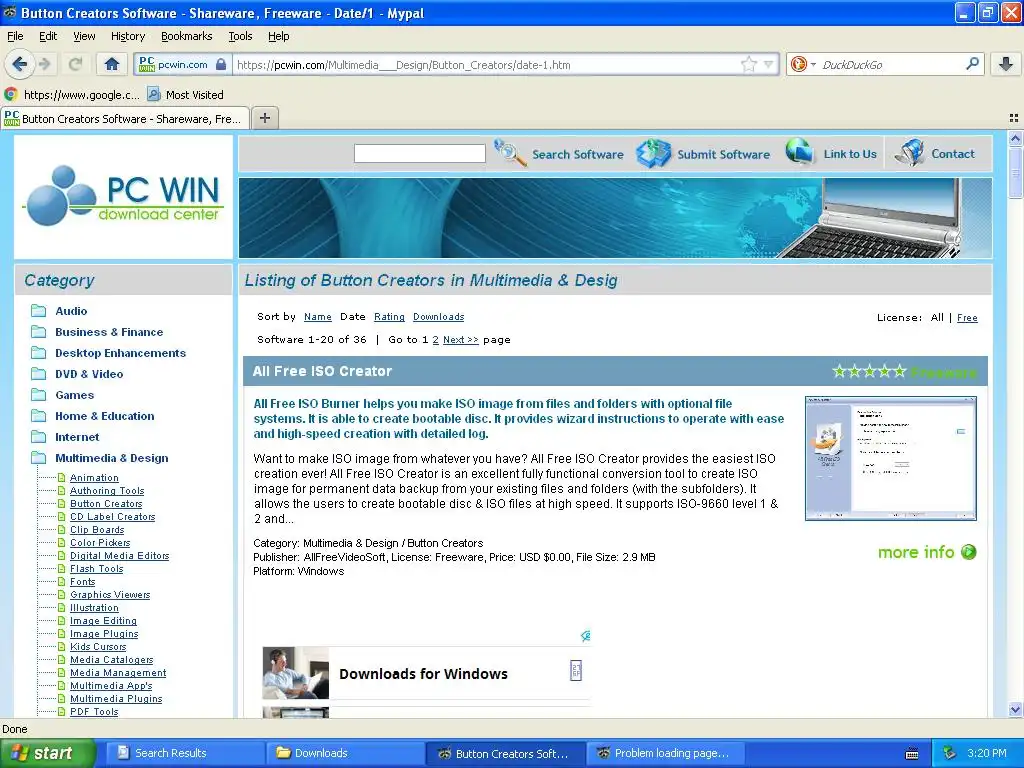This screenshot has height=768, width=1024.
Task: Collapse the Multimedia & Design category
Action: 111,458
